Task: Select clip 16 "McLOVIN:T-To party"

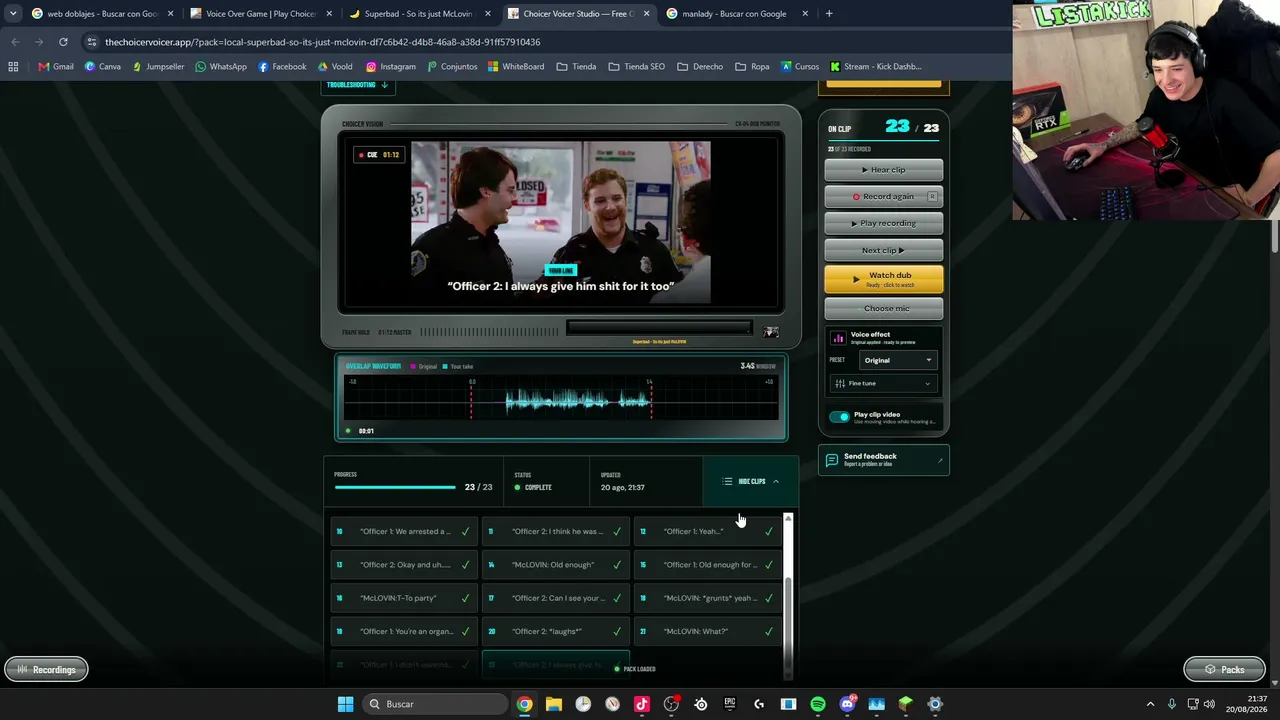Action: [404, 598]
